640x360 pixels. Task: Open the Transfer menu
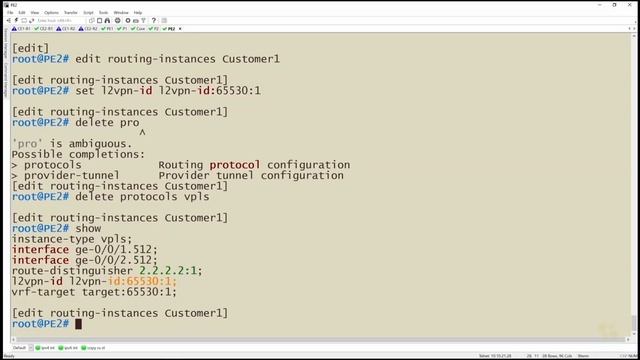click(x=71, y=13)
